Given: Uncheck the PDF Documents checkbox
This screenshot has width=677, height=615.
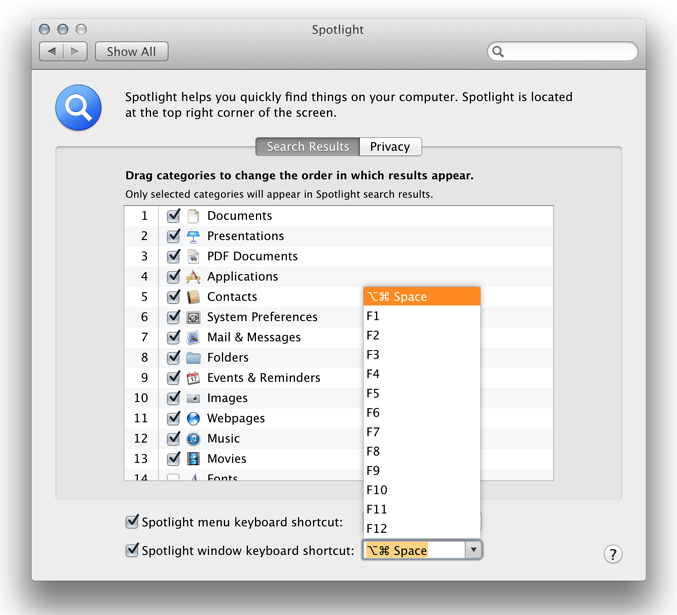Looking at the screenshot, I should [174, 256].
